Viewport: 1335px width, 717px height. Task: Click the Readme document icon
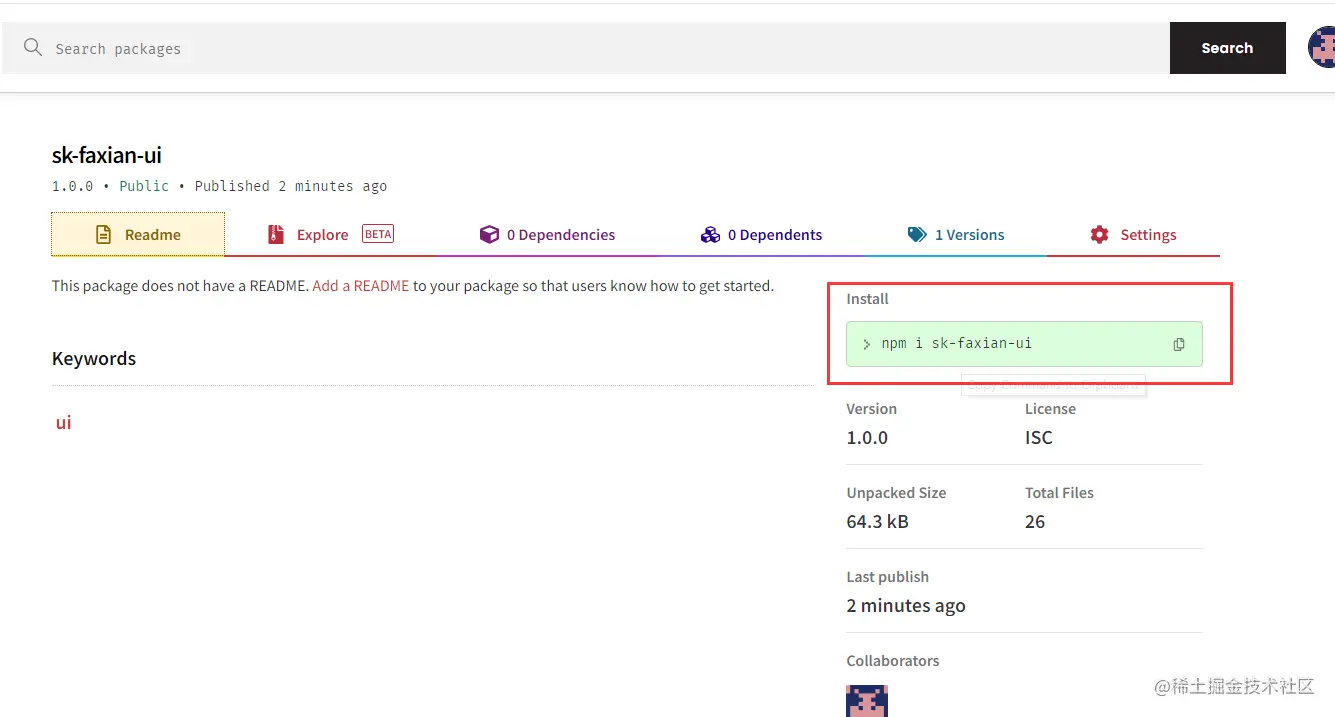pos(103,235)
